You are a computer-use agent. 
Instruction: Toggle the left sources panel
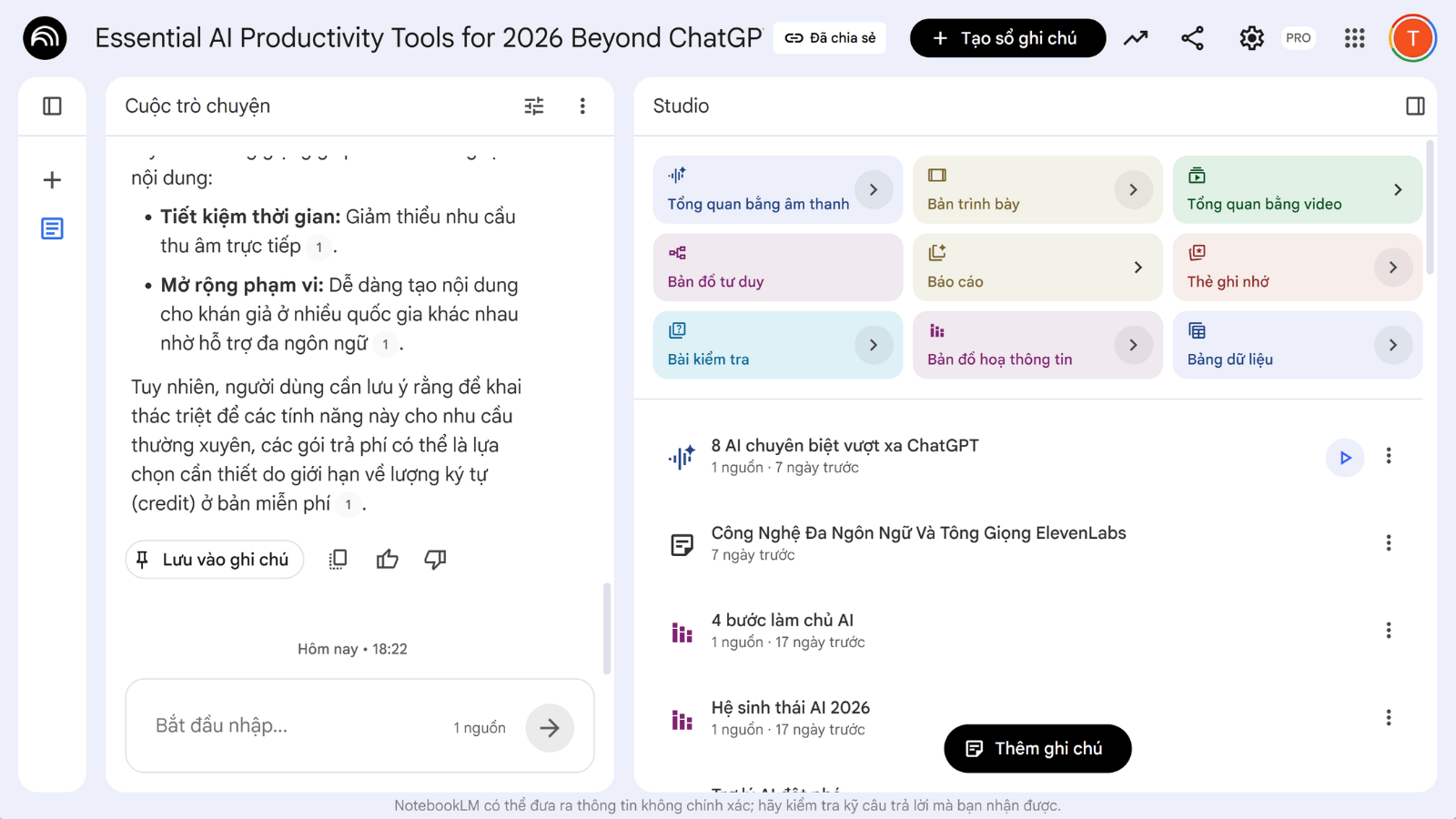[52, 106]
